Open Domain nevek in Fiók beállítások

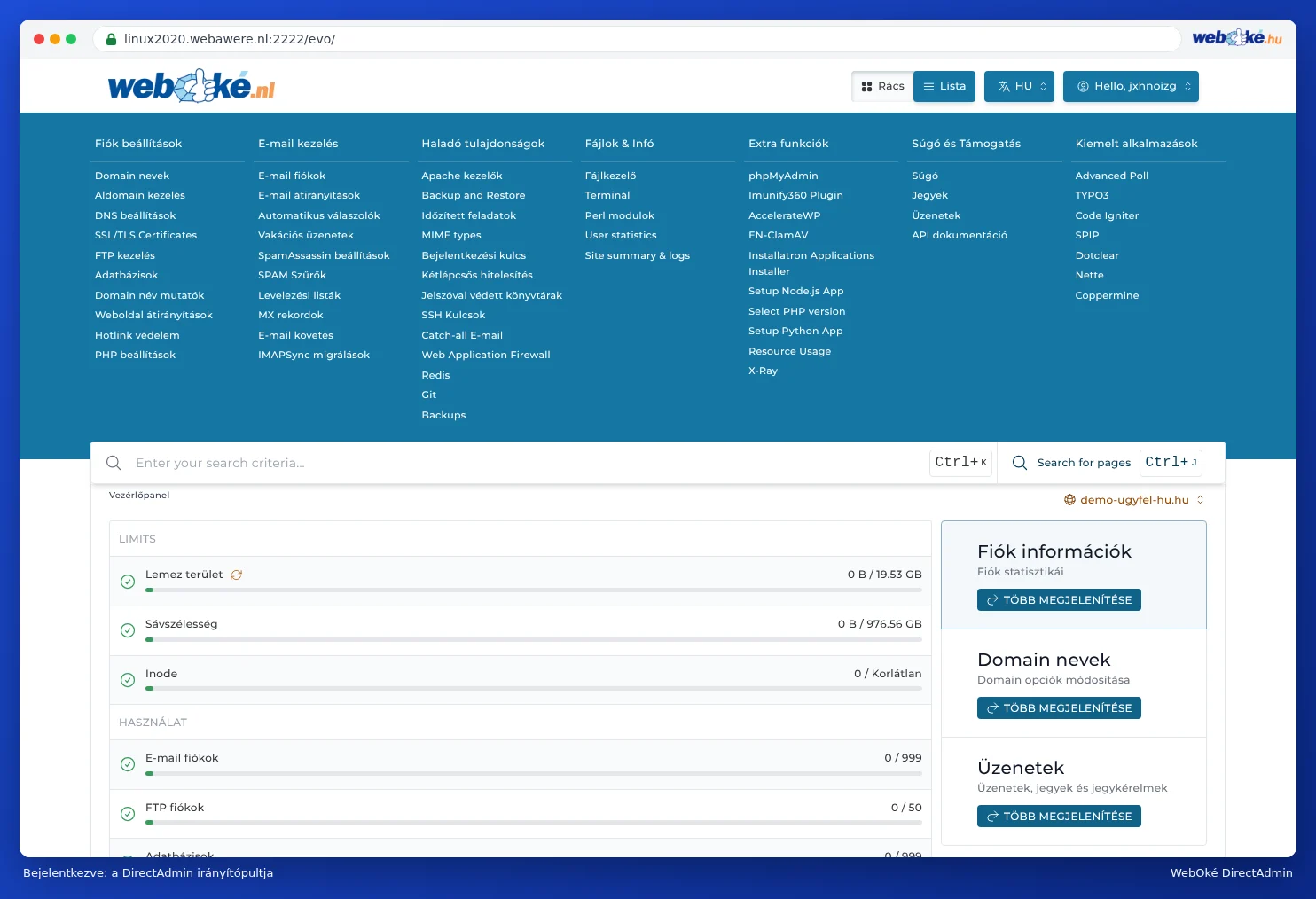132,176
